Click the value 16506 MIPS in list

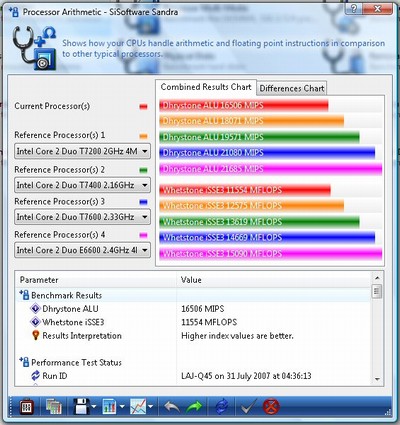203,309
